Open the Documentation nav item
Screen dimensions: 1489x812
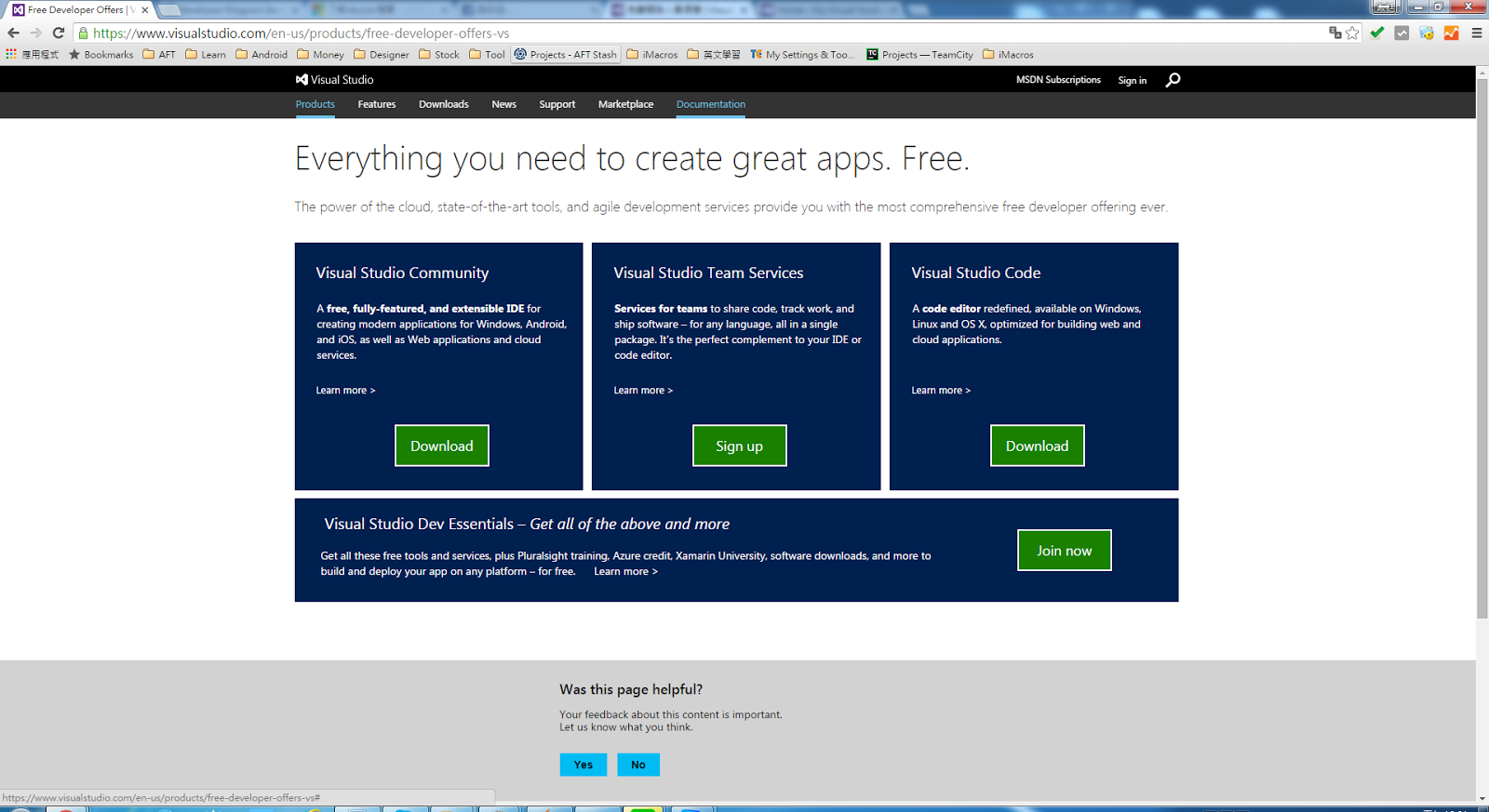(711, 104)
